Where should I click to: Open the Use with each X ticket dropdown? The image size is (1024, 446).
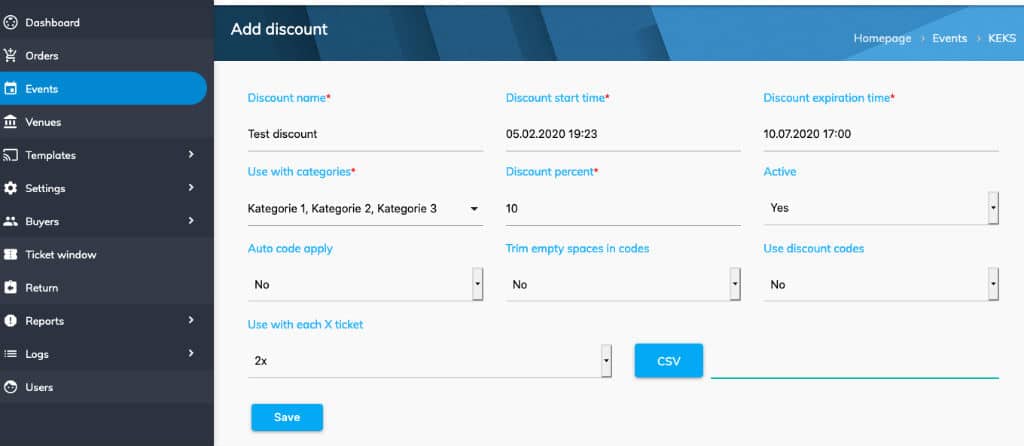coord(430,360)
